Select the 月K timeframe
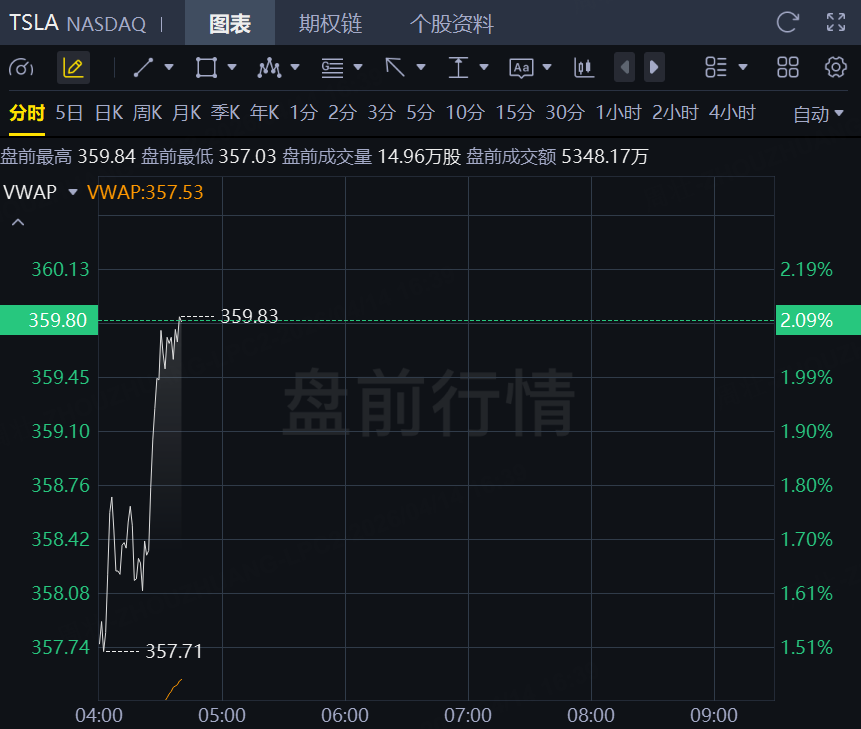 click(187, 113)
